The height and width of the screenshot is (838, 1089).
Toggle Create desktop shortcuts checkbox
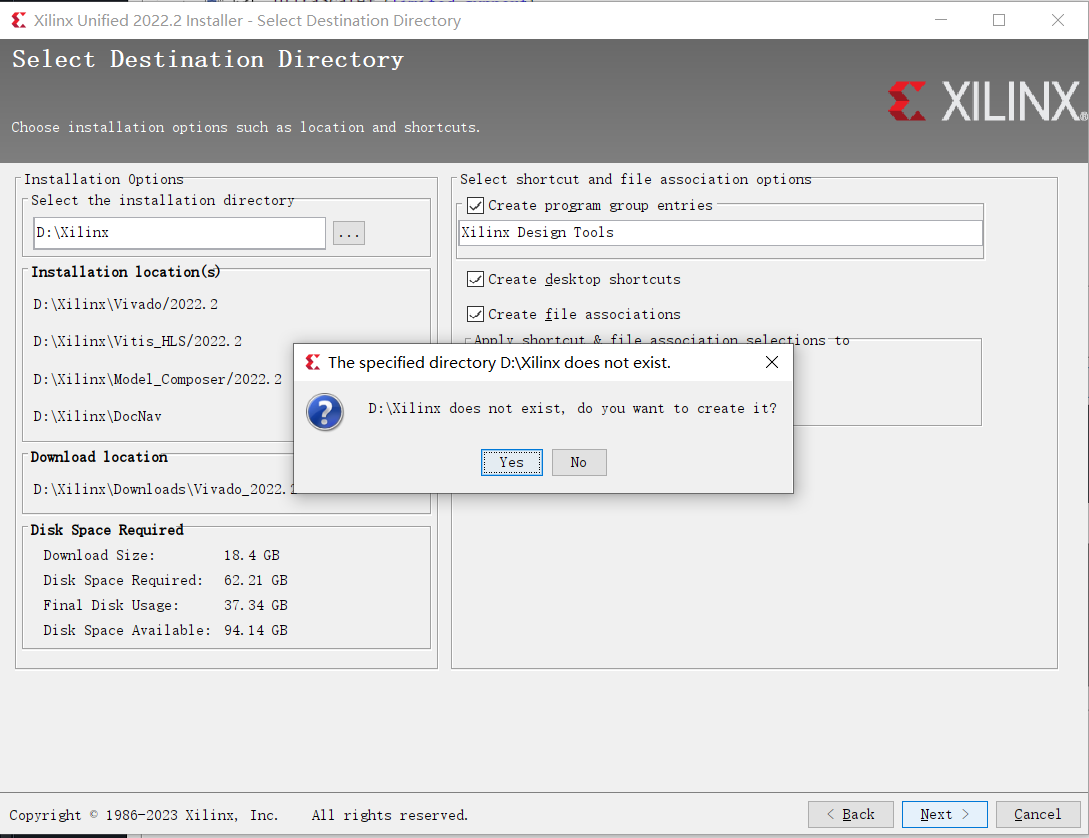tap(475, 279)
